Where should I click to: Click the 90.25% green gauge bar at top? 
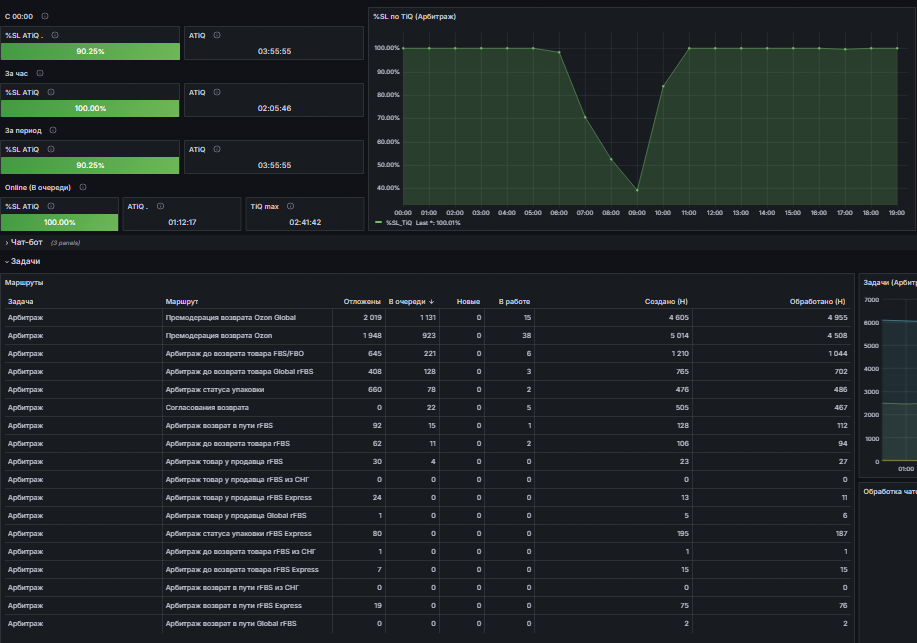(91, 51)
